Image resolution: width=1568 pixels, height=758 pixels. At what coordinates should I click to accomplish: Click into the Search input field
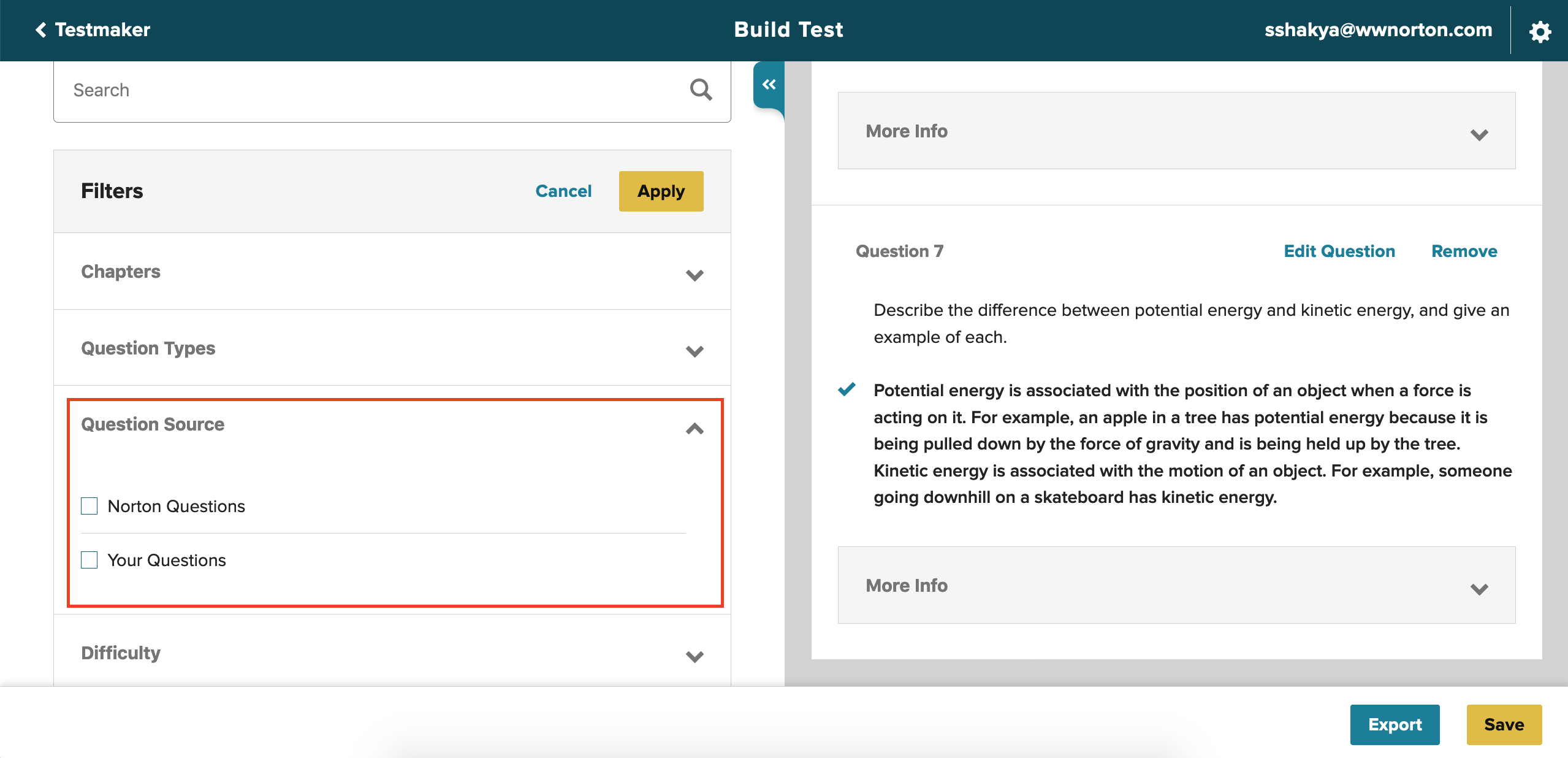click(368, 91)
